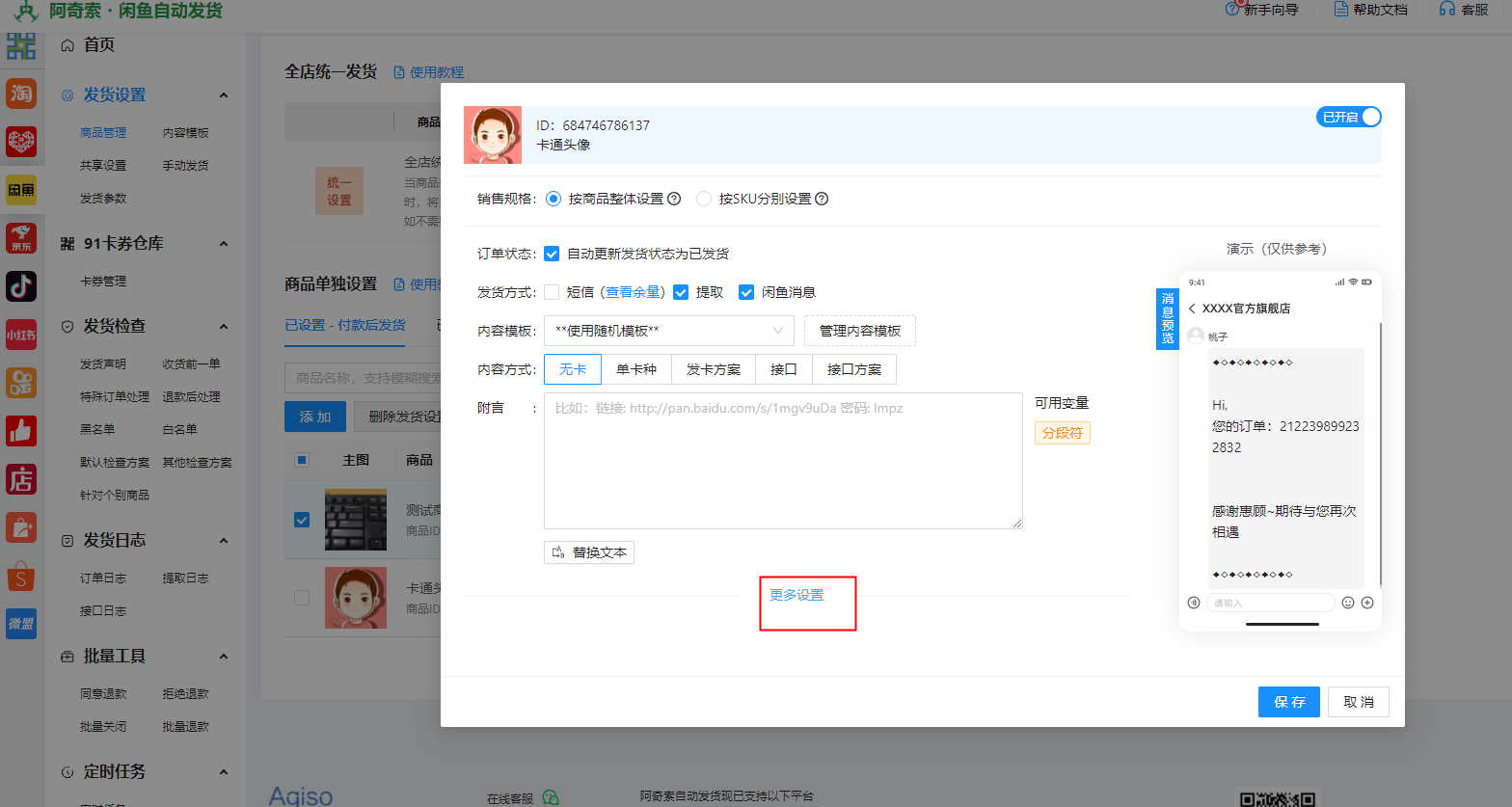Collapse the 91卡券仓库 sidebar section
The width and height of the screenshot is (1512, 807).
coord(224,243)
